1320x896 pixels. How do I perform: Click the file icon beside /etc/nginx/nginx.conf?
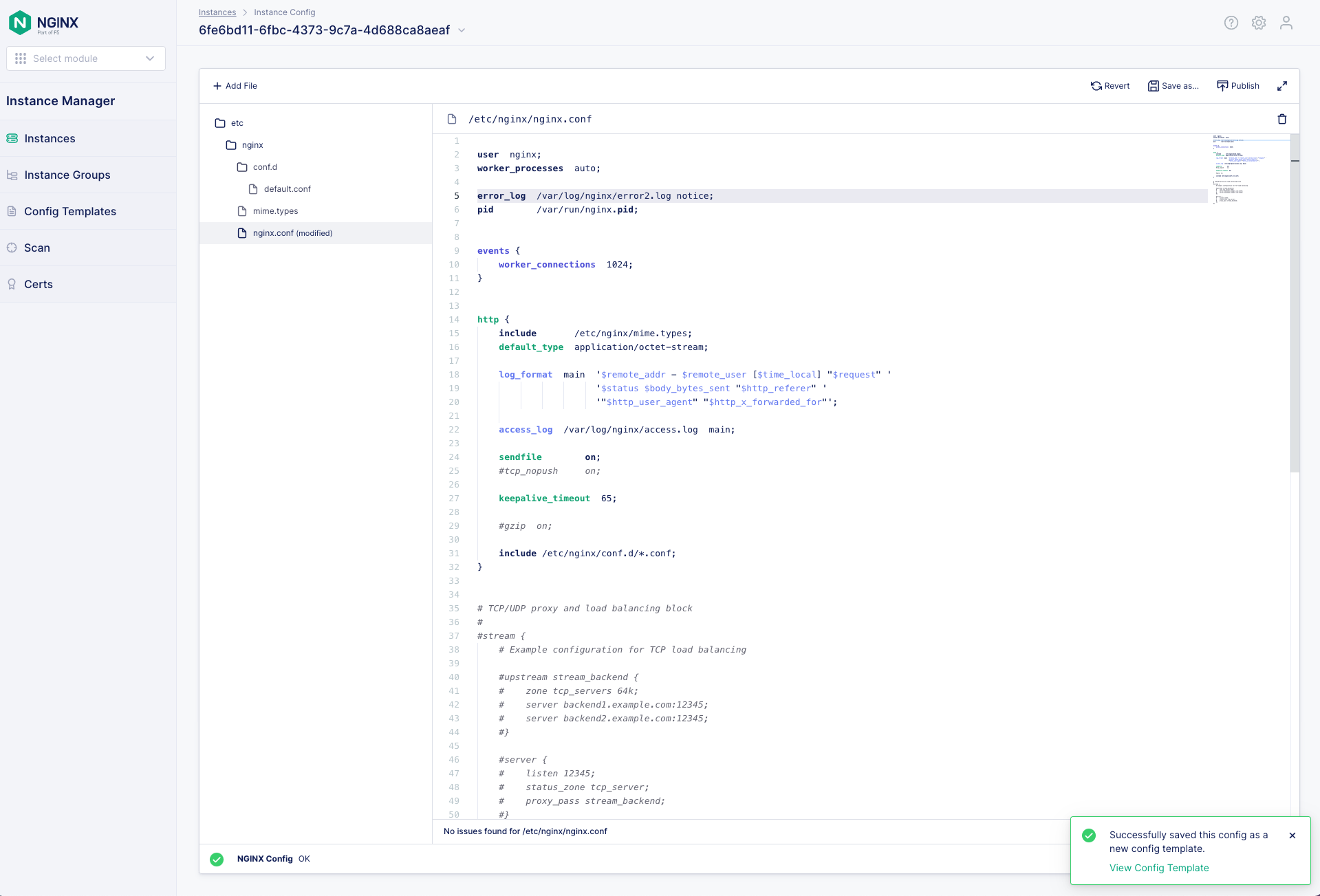[452, 119]
